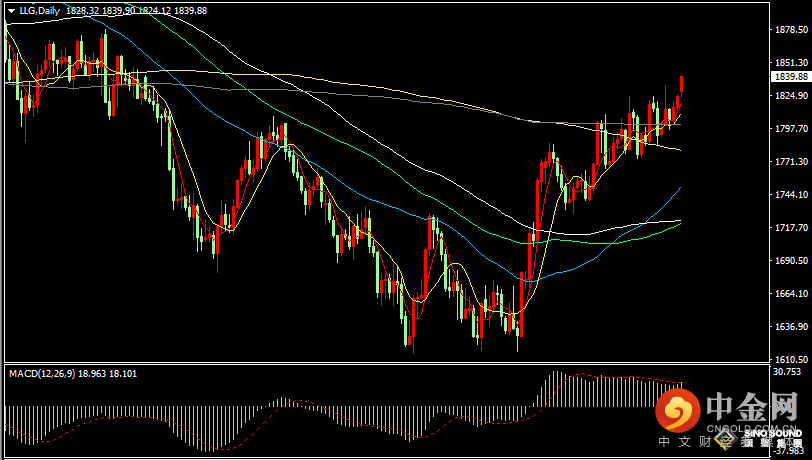The height and width of the screenshot is (460, 812).
Task: Select the 1797.70 price axis level
Action: [x=790, y=128]
